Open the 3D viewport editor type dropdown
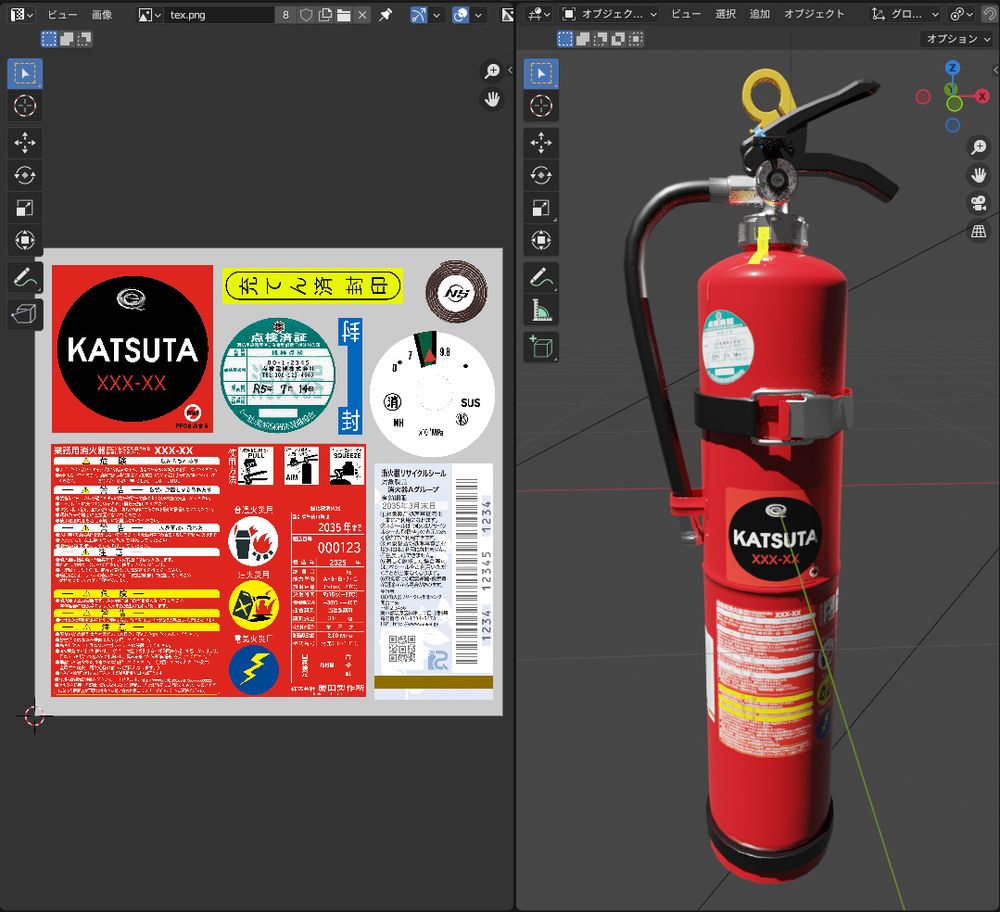The image size is (1000, 912). 540,15
